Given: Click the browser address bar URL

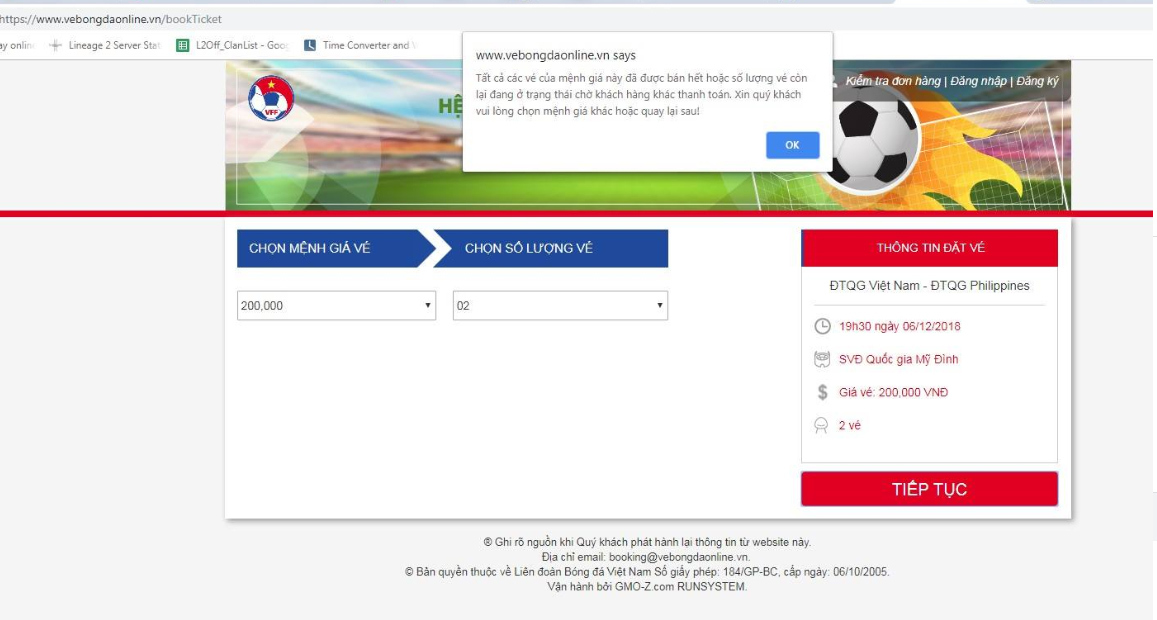Looking at the screenshot, I should [111, 19].
